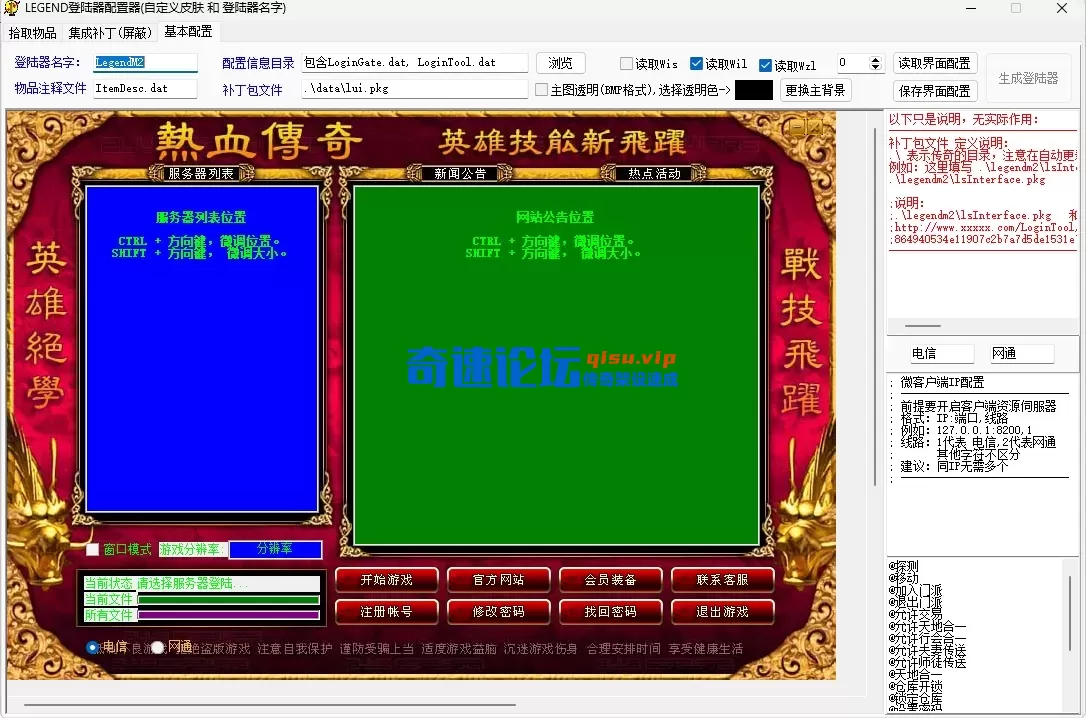Select the 基本配置 tab
This screenshot has width=1086, height=718.
[x=188, y=32]
